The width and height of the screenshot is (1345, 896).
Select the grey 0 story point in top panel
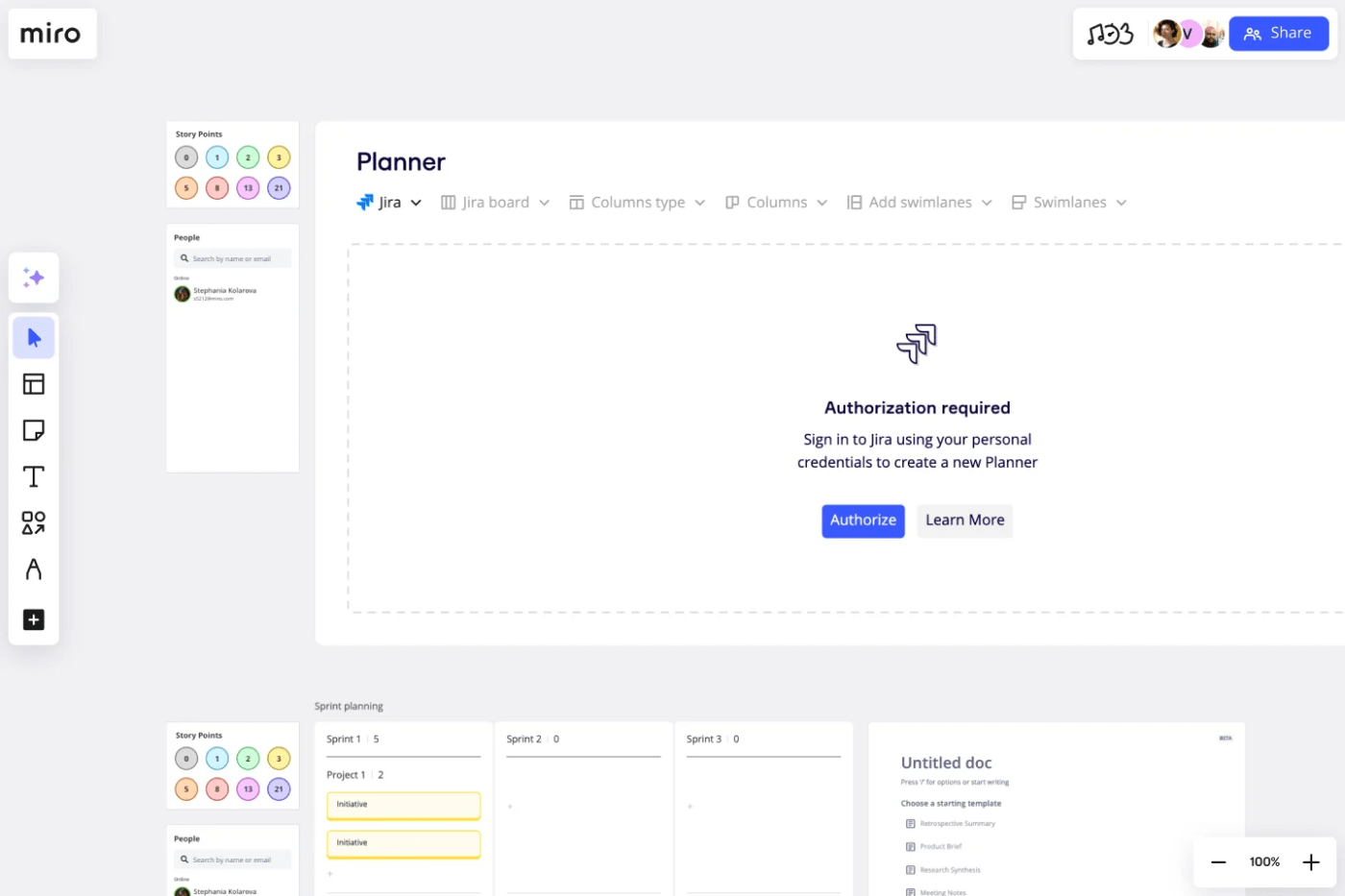(186, 157)
